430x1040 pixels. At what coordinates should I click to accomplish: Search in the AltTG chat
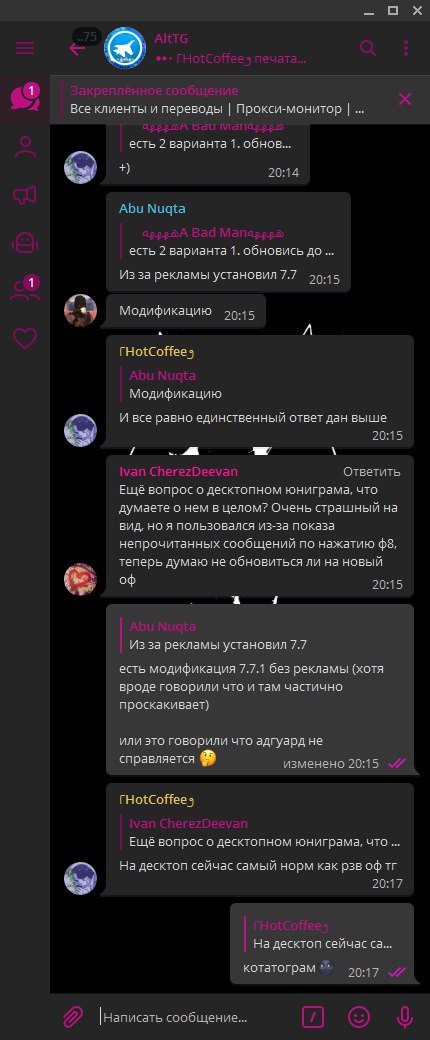(368, 48)
